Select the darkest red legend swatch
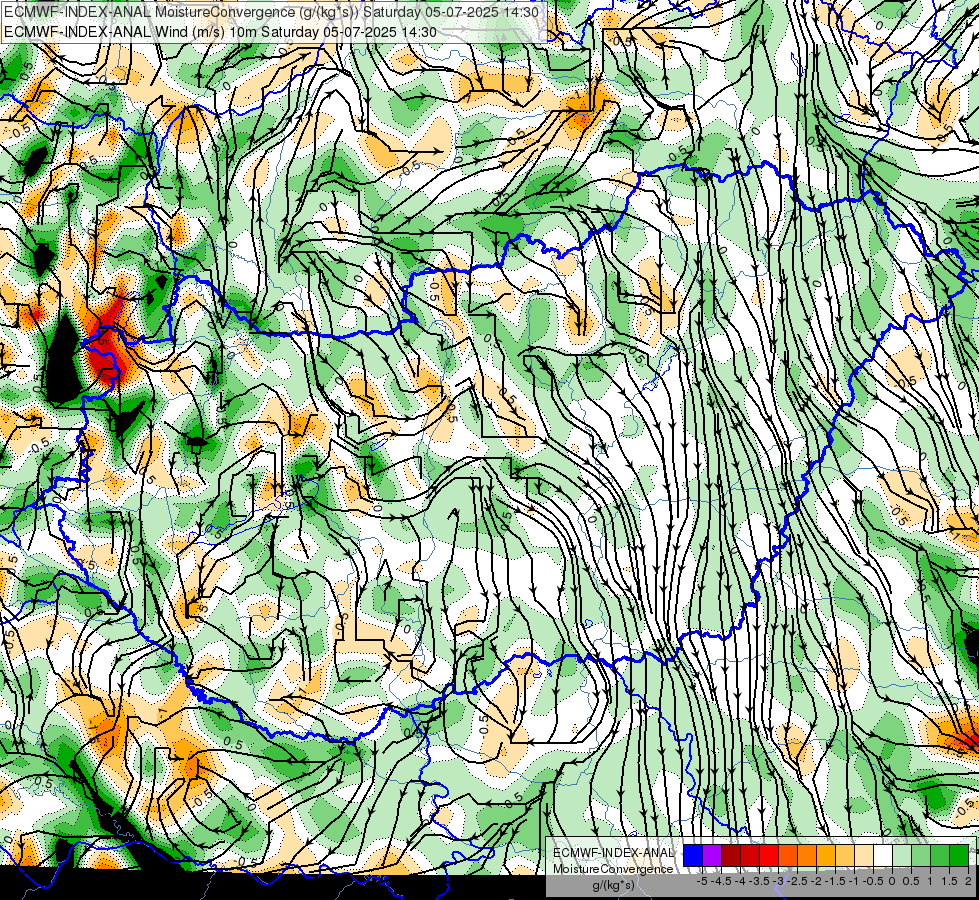This screenshot has width=979, height=900. pos(731,855)
